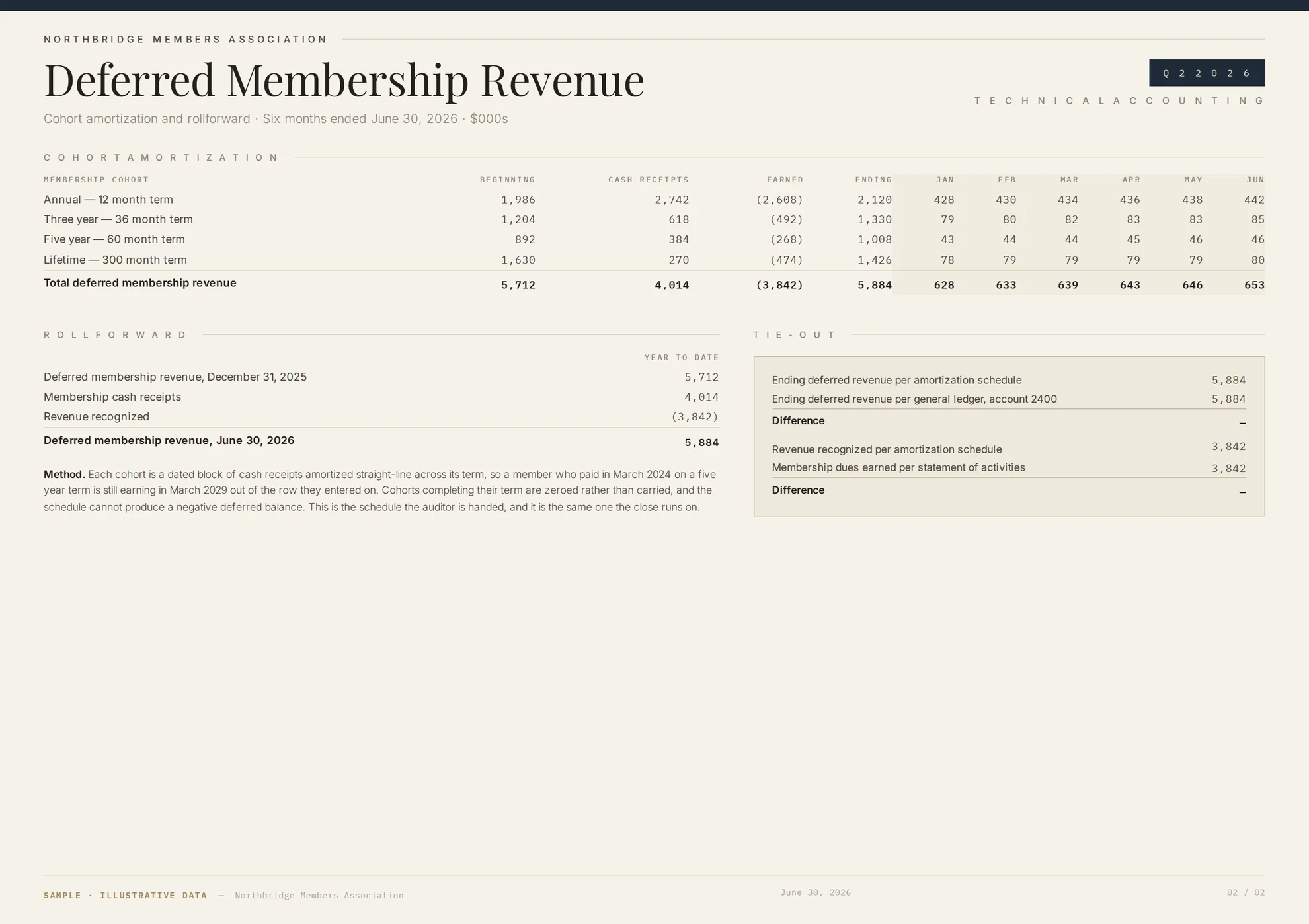Select "Ending deferred revenue per amortization schedule"

[896, 380]
